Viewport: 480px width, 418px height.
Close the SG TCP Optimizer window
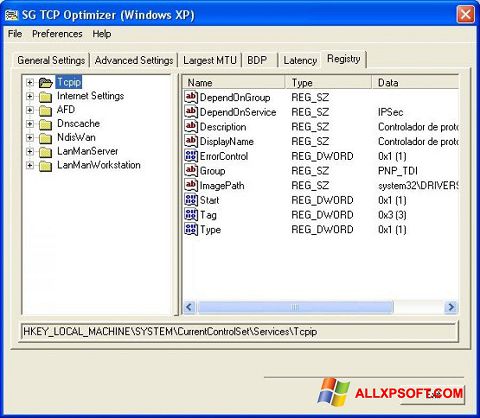pos(465,15)
